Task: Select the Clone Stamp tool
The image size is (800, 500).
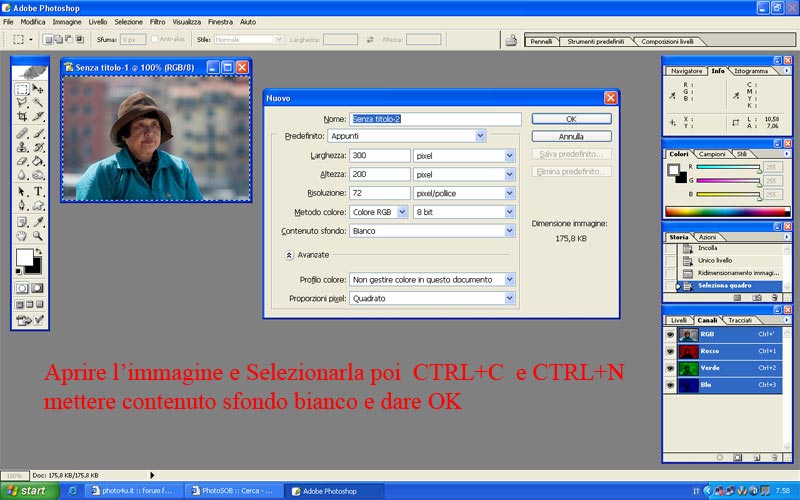Action: [22, 147]
